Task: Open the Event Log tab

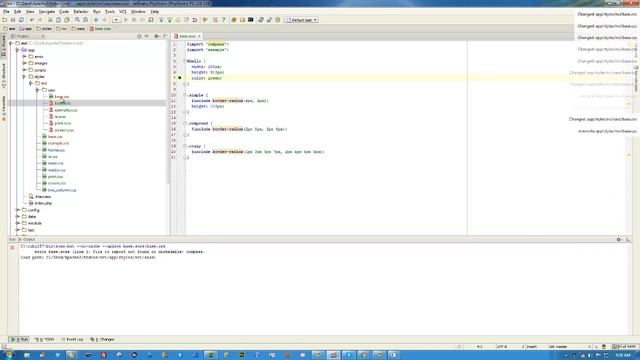Action: [72, 339]
